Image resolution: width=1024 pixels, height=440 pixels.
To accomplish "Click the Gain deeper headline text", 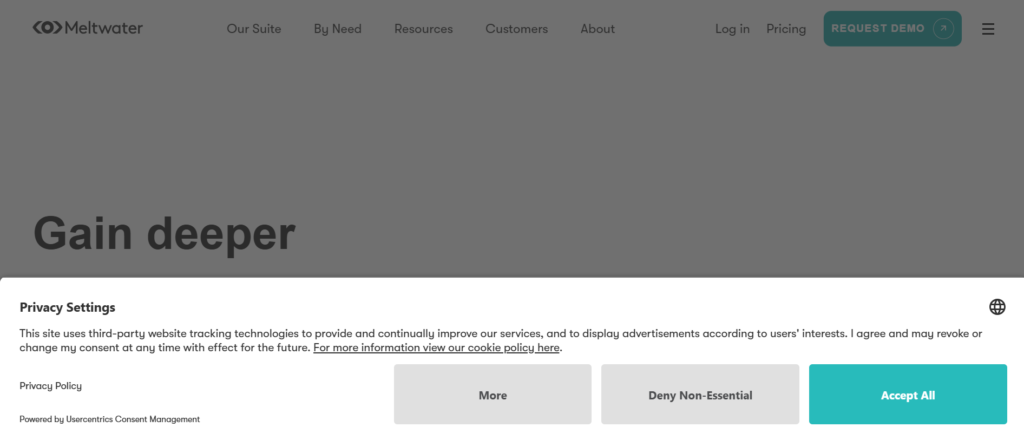I will tap(164, 233).
